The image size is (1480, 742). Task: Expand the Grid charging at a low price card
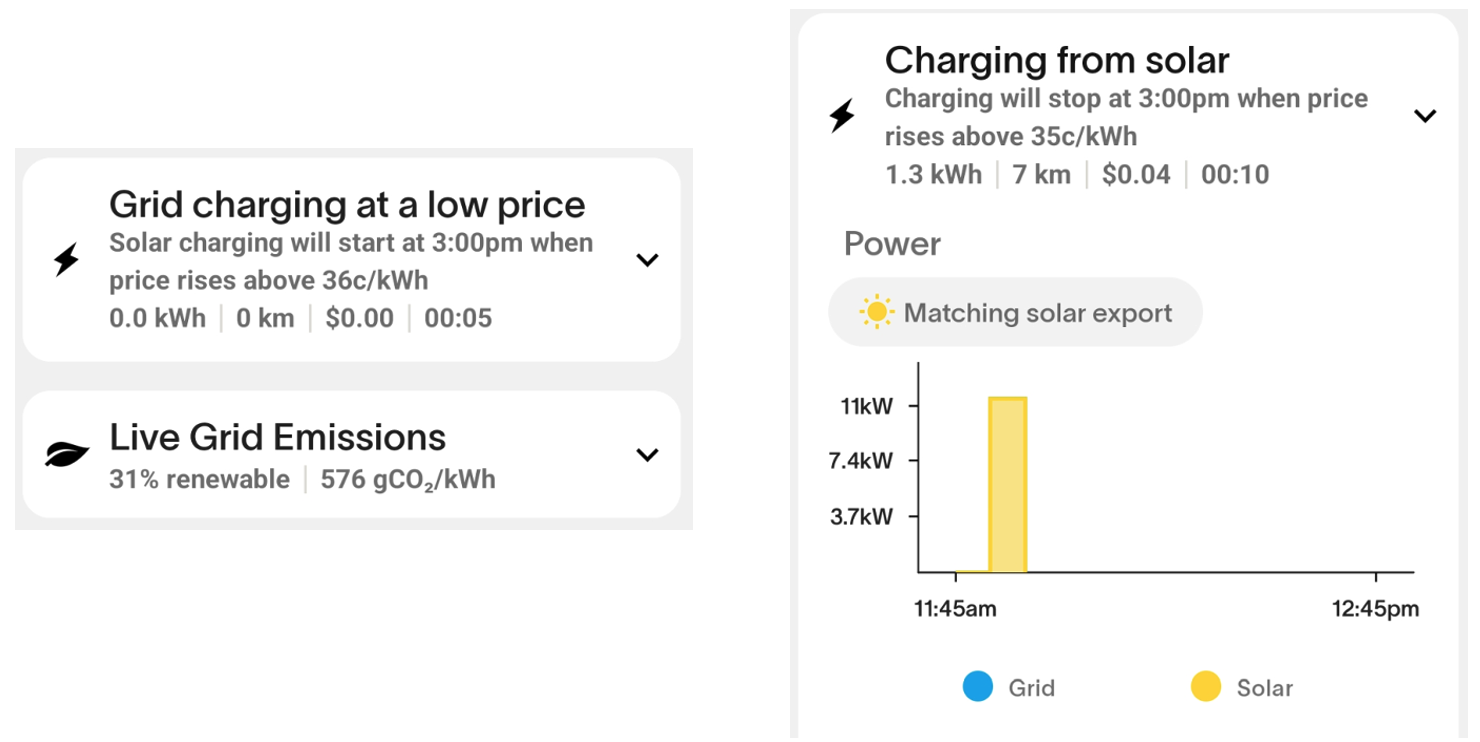648,260
